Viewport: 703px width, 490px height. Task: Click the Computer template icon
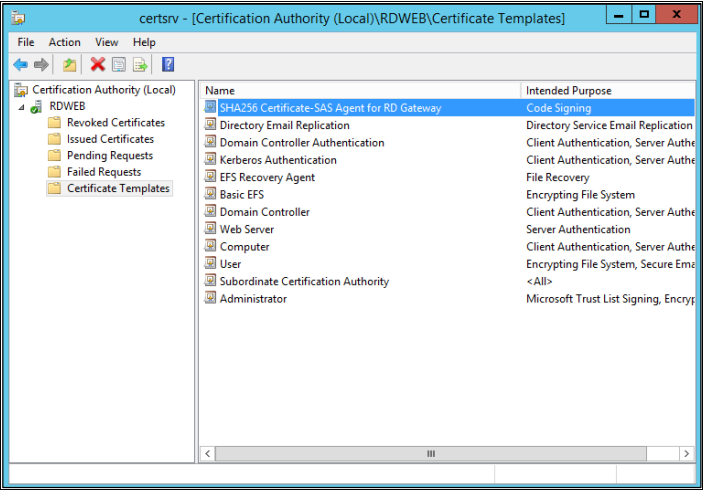pyautogui.click(x=210, y=246)
